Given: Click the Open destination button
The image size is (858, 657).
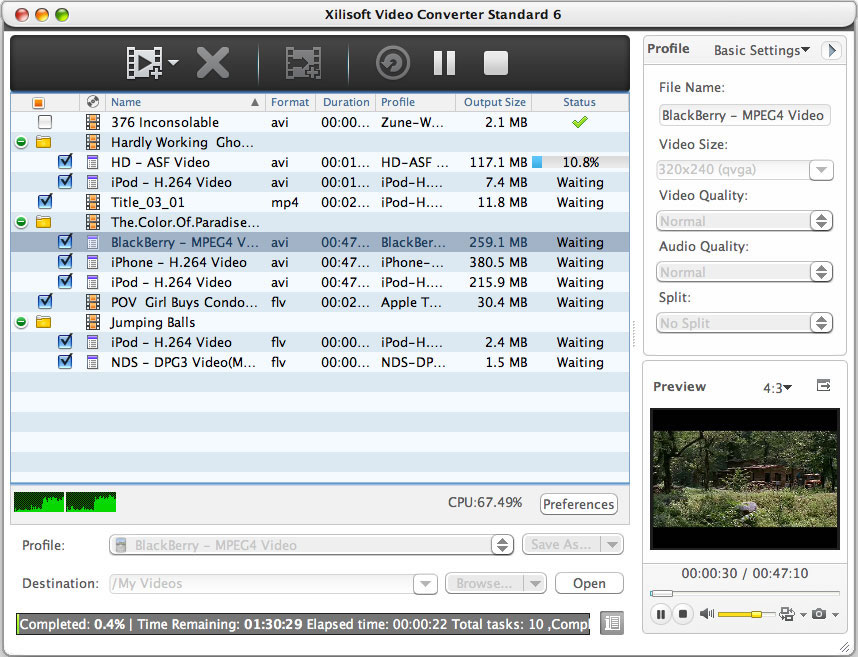Looking at the screenshot, I should (589, 583).
